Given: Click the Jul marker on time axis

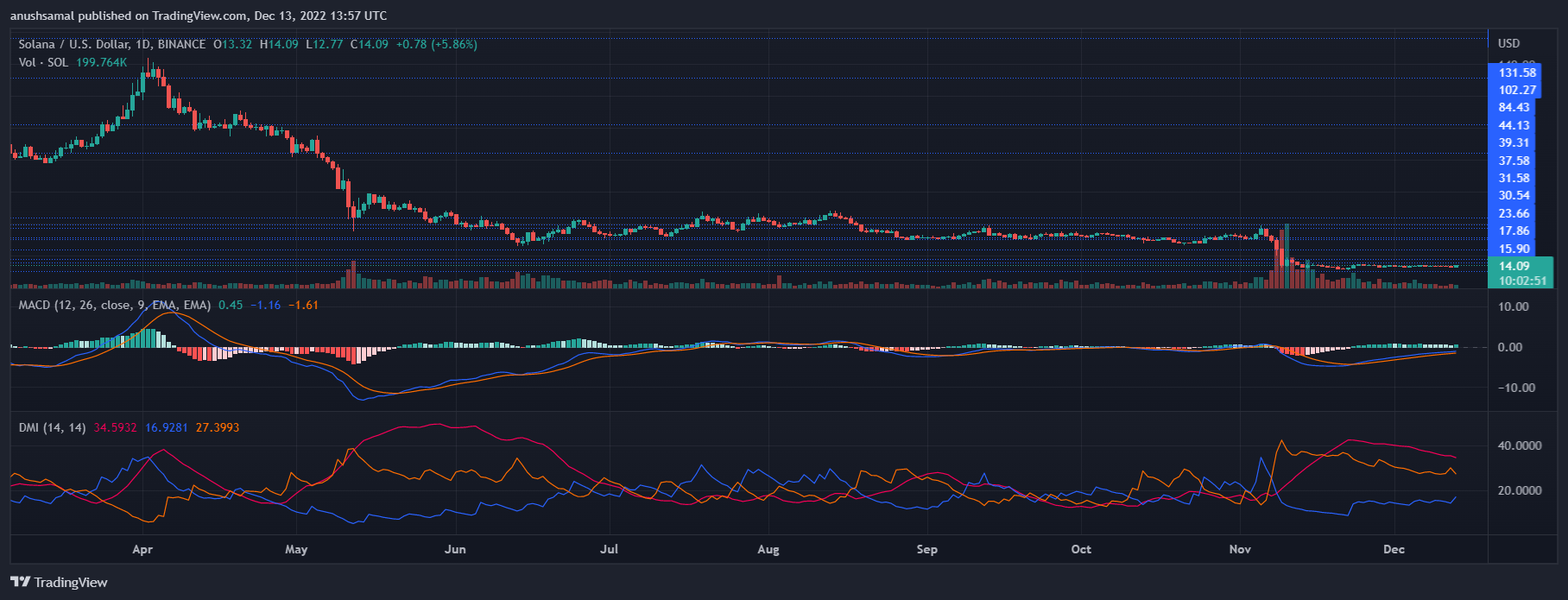Looking at the screenshot, I should (x=609, y=549).
